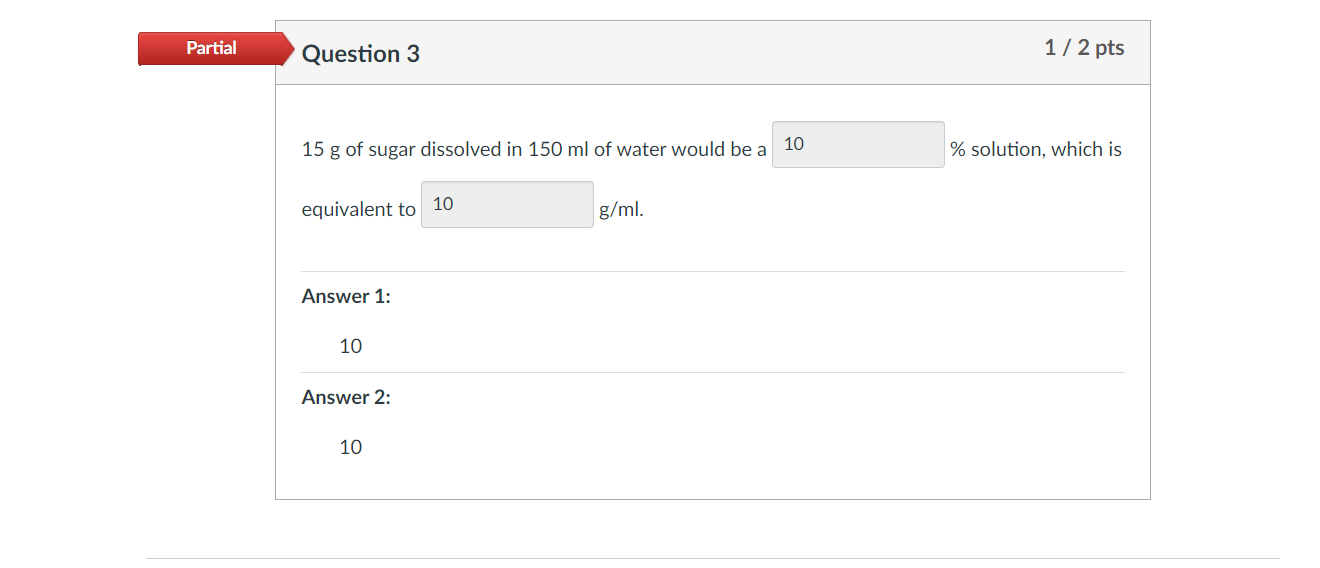The width and height of the screenshot is (1320, 568).
Task: Click the value 10 under Answer 1
Action: pyautogui.click(x=351, y=347)
